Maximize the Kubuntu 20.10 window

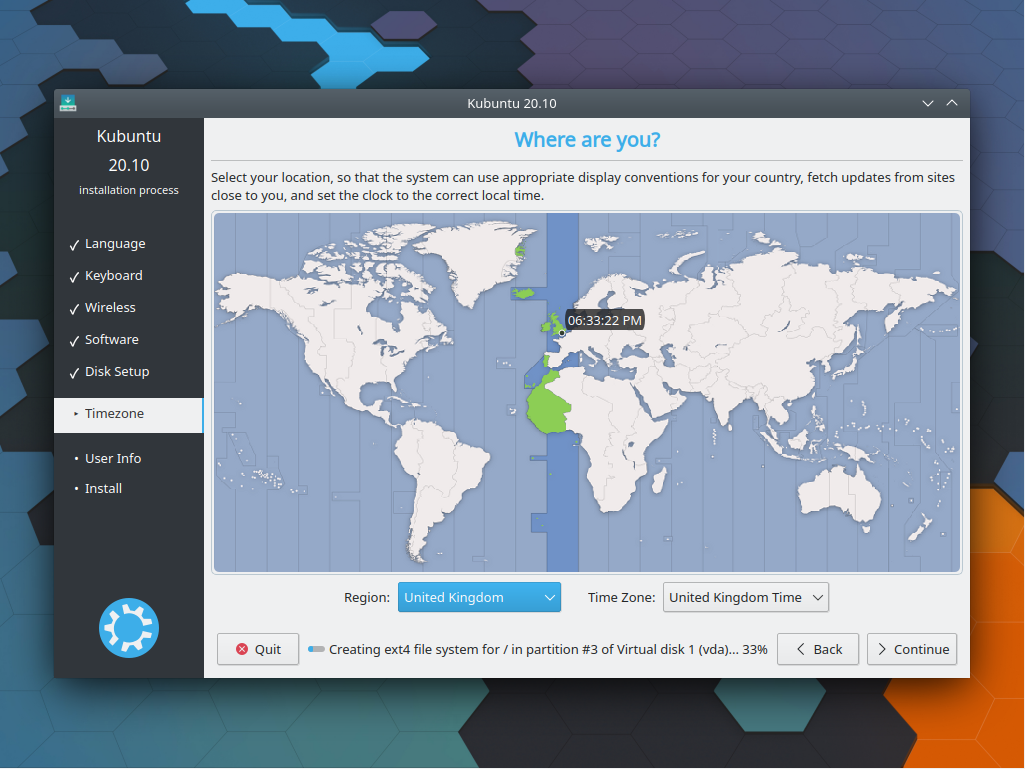952,103
